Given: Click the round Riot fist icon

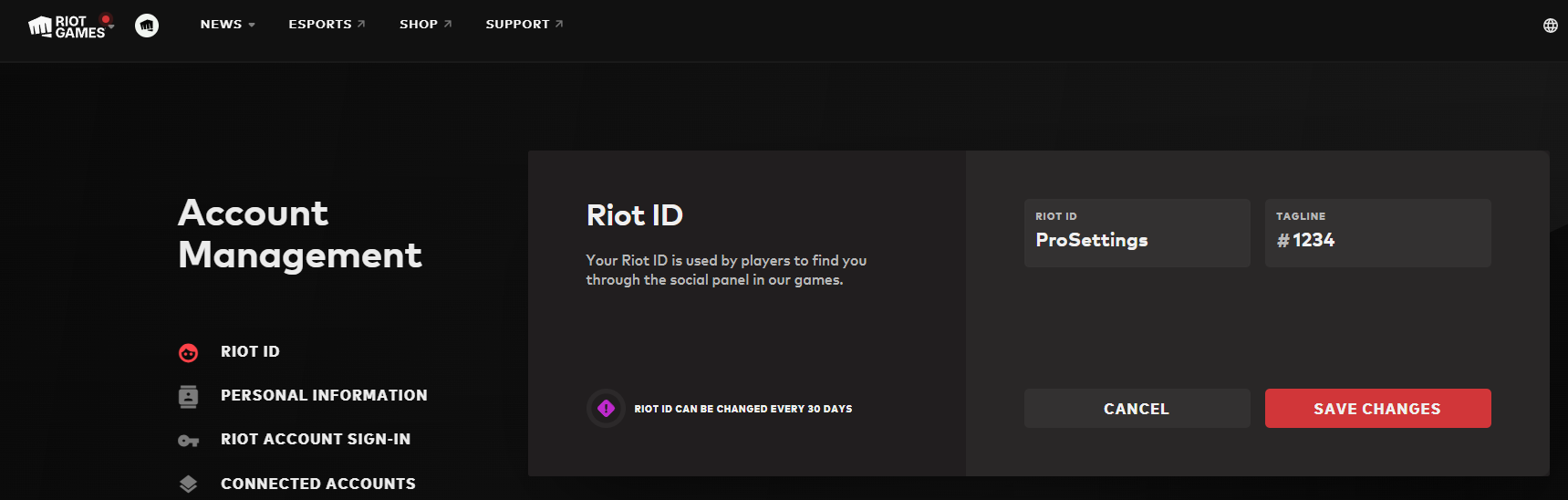Looking at the screenshot, I should coord(147,26).
